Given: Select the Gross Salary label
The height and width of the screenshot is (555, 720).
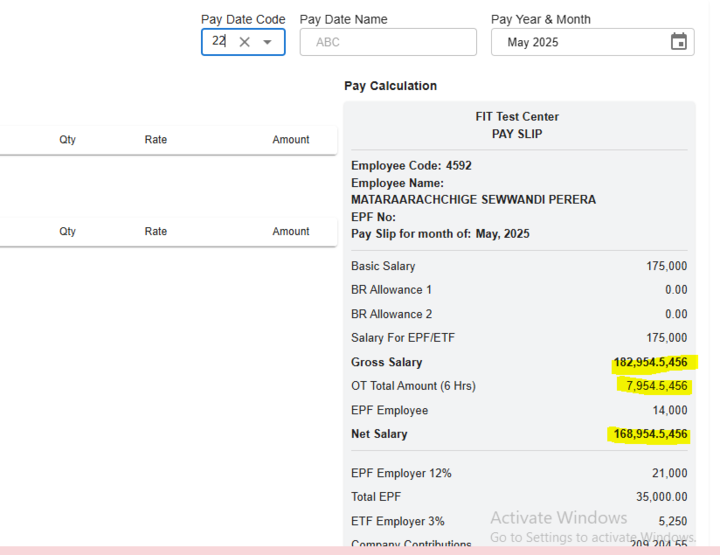Looking at the screenshot, I should coord(387,362).
